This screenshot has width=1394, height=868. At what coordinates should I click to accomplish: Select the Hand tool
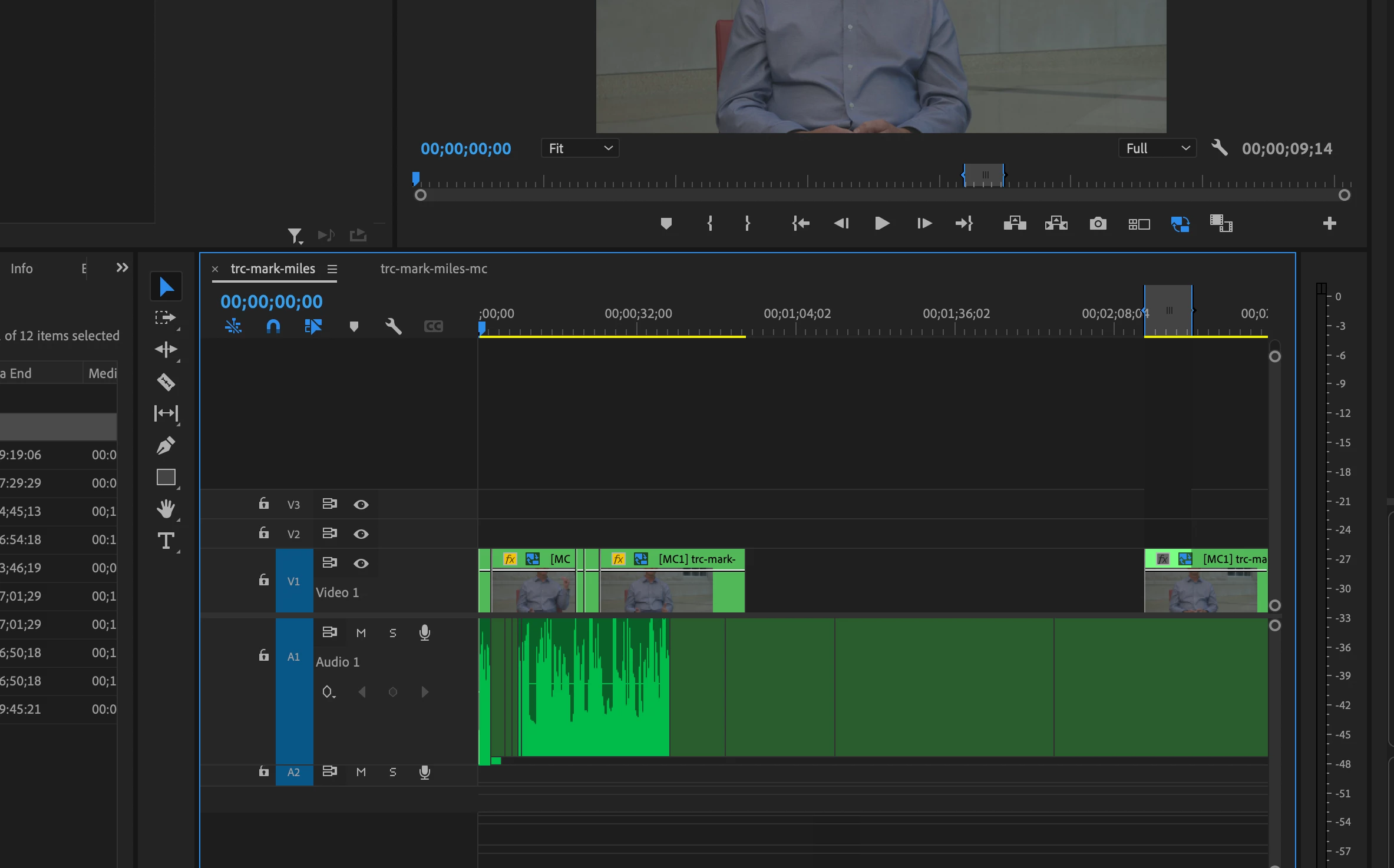point(166,509)
